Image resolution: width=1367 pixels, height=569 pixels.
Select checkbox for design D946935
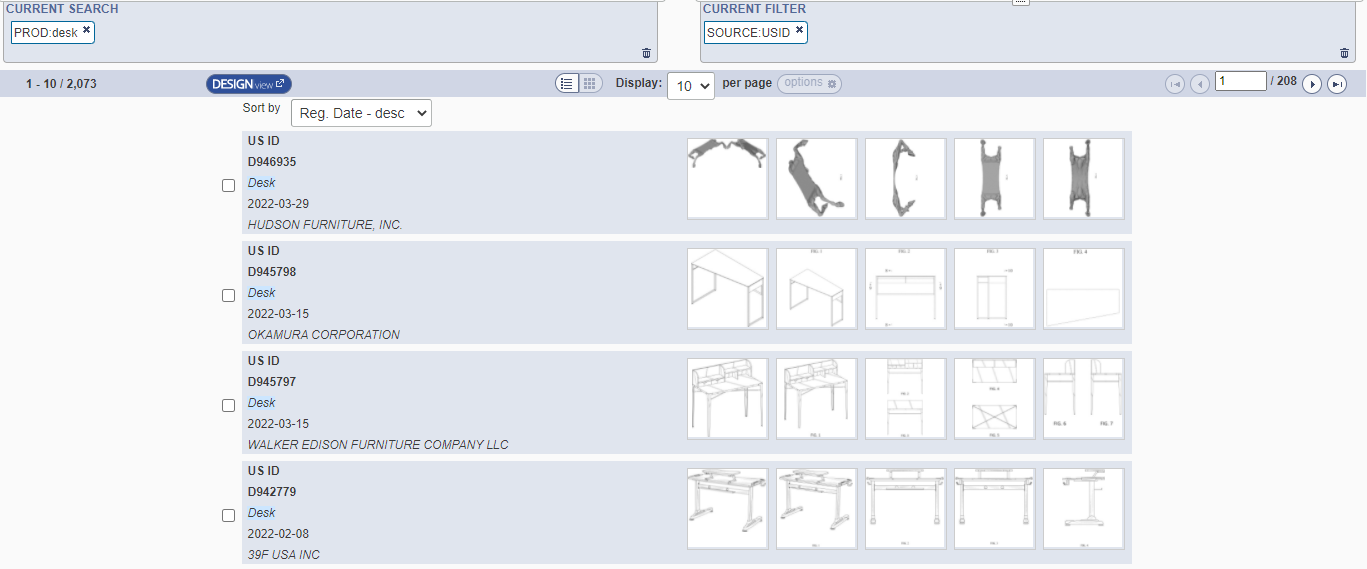pos(229,185)
